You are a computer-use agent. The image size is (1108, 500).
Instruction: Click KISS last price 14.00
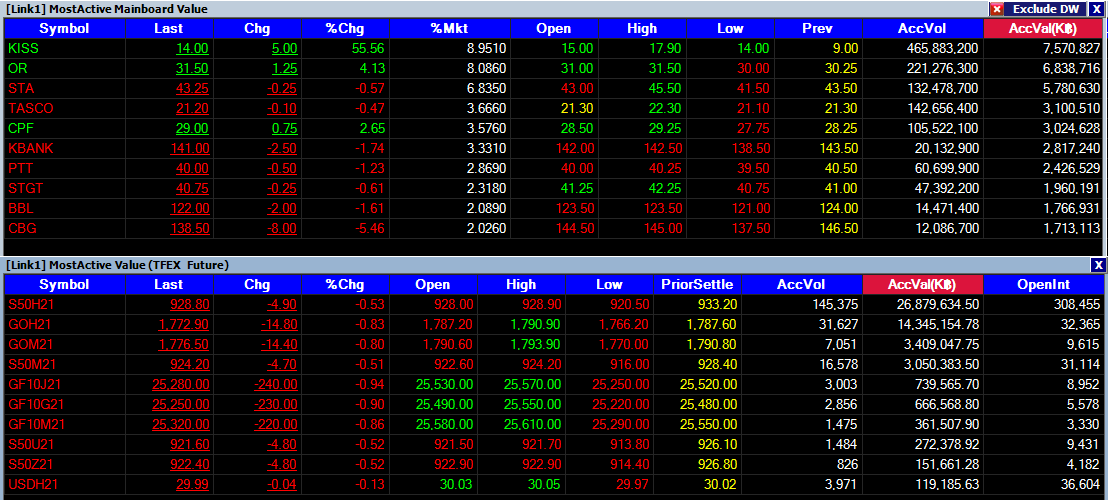pos(192,49)
